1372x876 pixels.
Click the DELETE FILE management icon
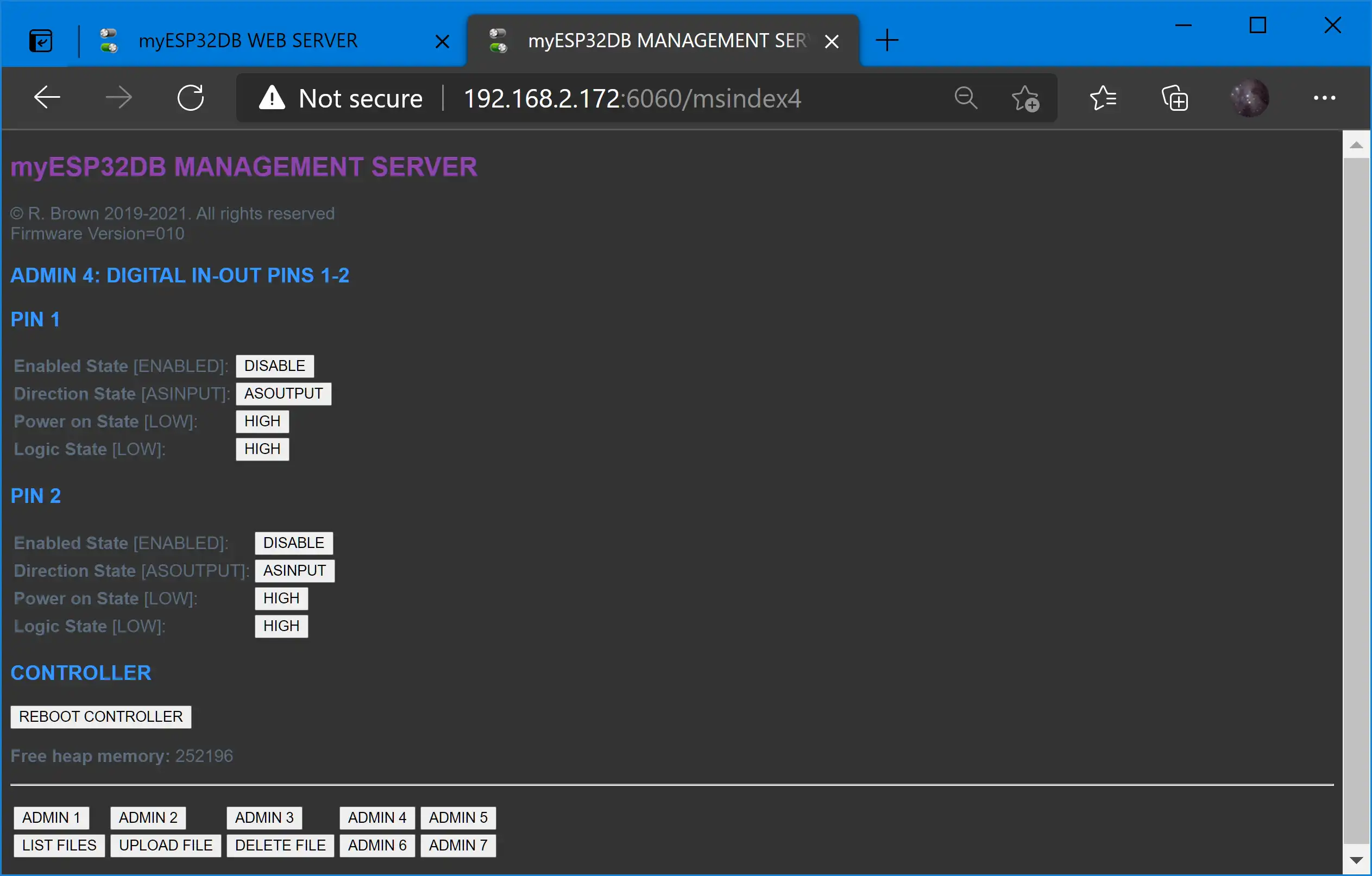point(279,845)
